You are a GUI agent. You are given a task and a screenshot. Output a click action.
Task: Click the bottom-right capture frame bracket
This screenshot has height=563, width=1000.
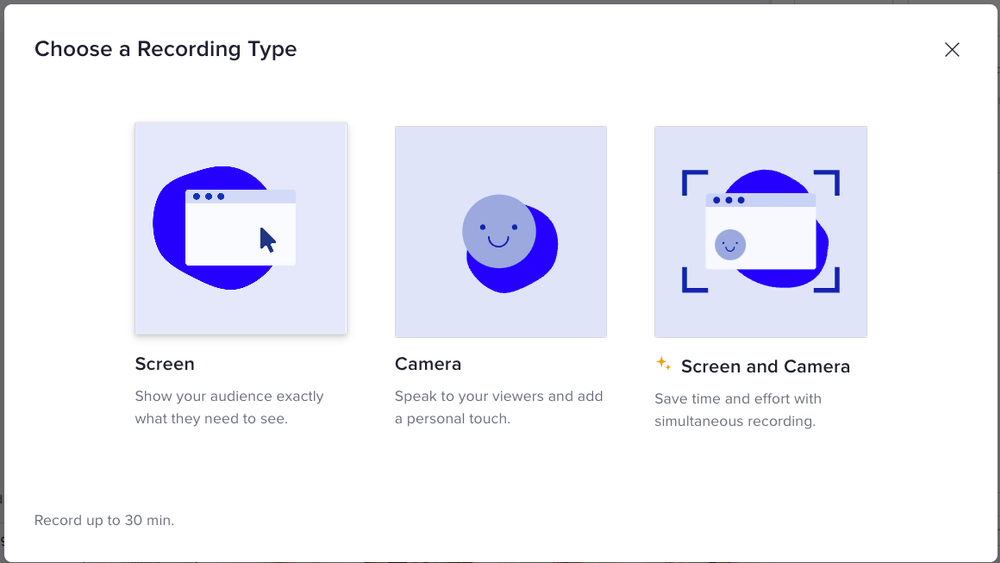click(827, 280)
